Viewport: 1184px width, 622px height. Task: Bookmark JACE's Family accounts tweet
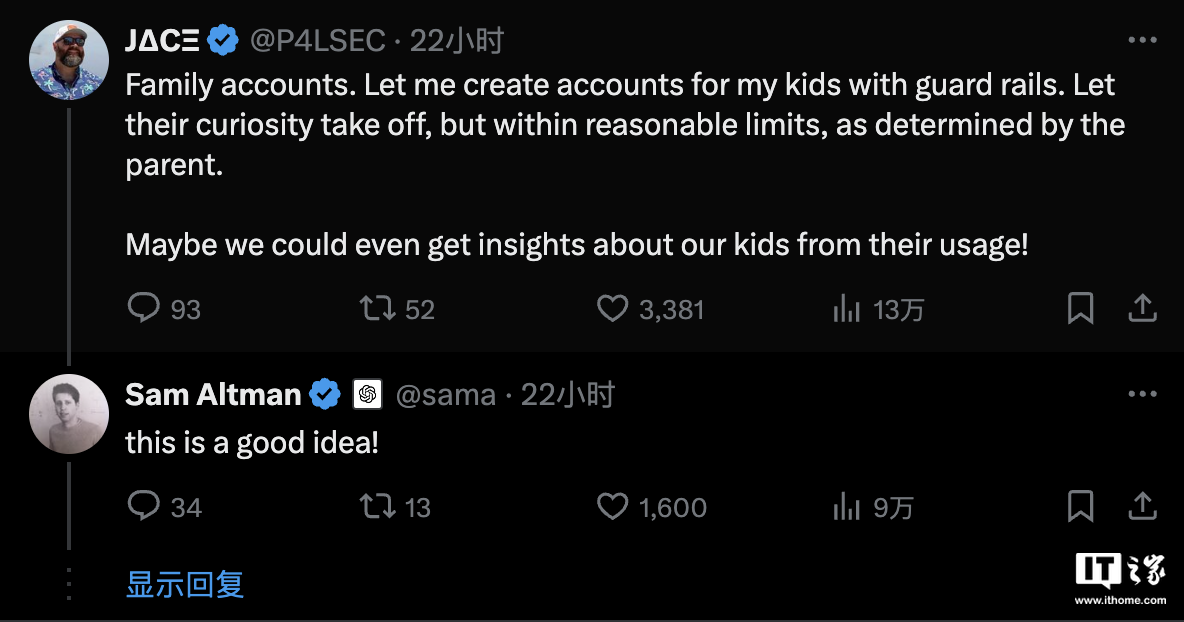coord(1080,308)
